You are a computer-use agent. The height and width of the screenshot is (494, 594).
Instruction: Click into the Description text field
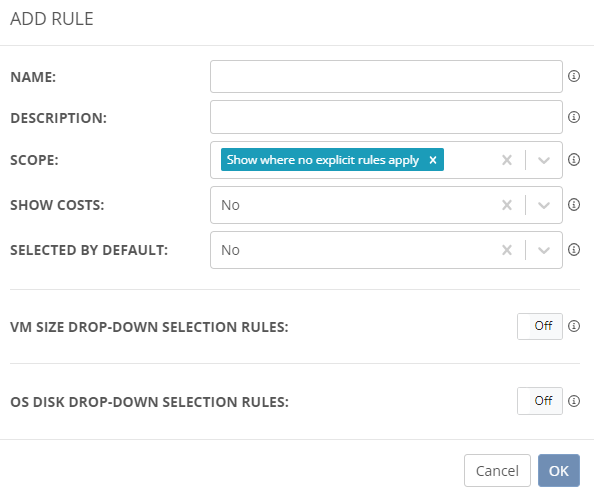[x=386, y=117]
